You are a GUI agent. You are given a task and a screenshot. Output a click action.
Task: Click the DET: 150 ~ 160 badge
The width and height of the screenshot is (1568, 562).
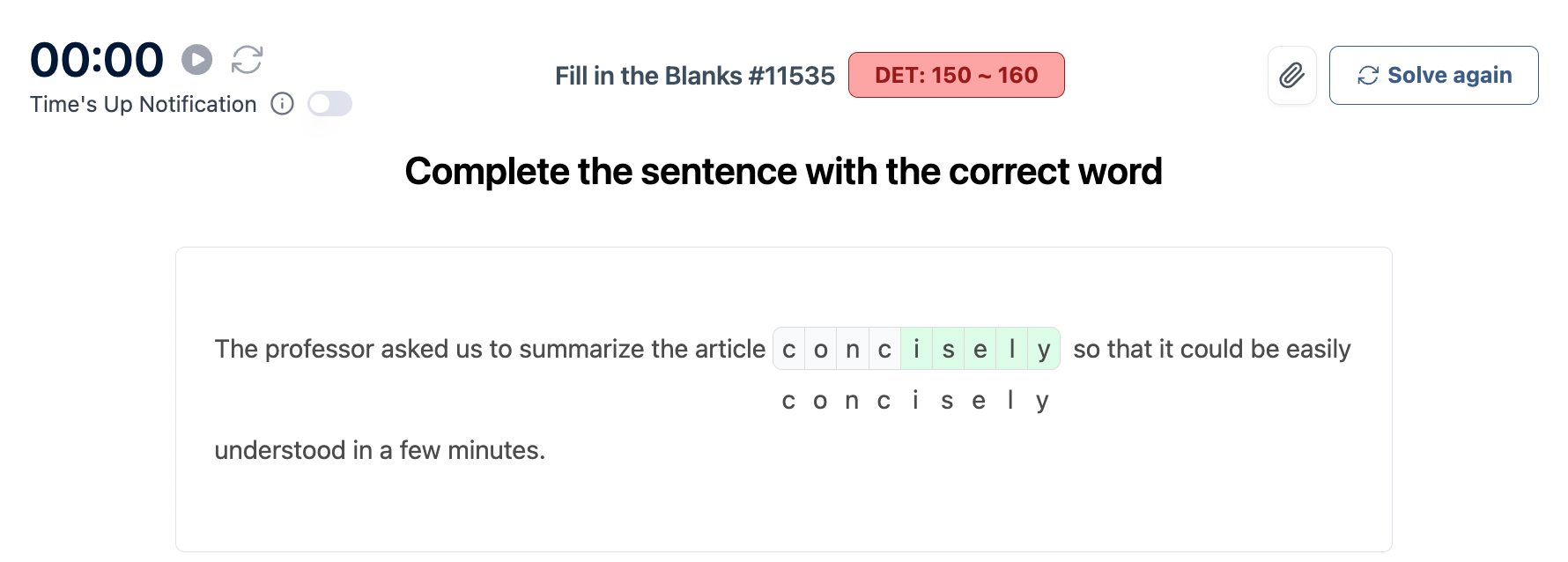[956, 76]
